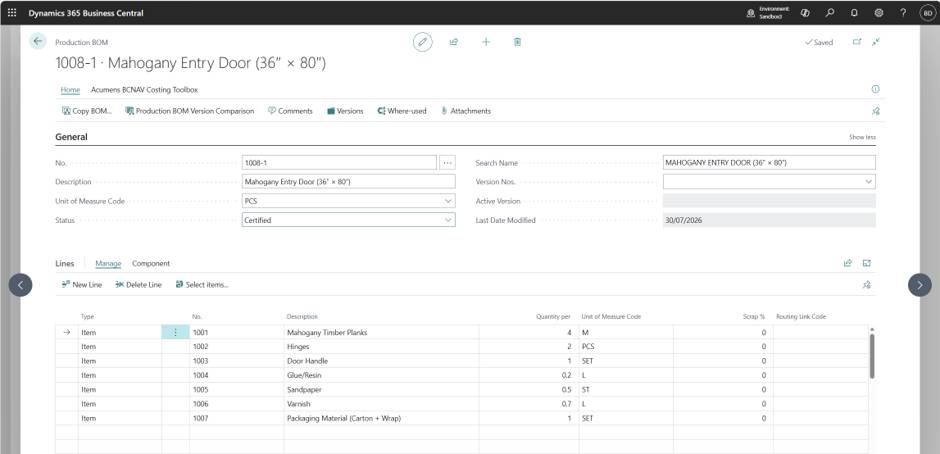
Task: Click the pin icon on action bar
Action: click(x=875, y=111)
